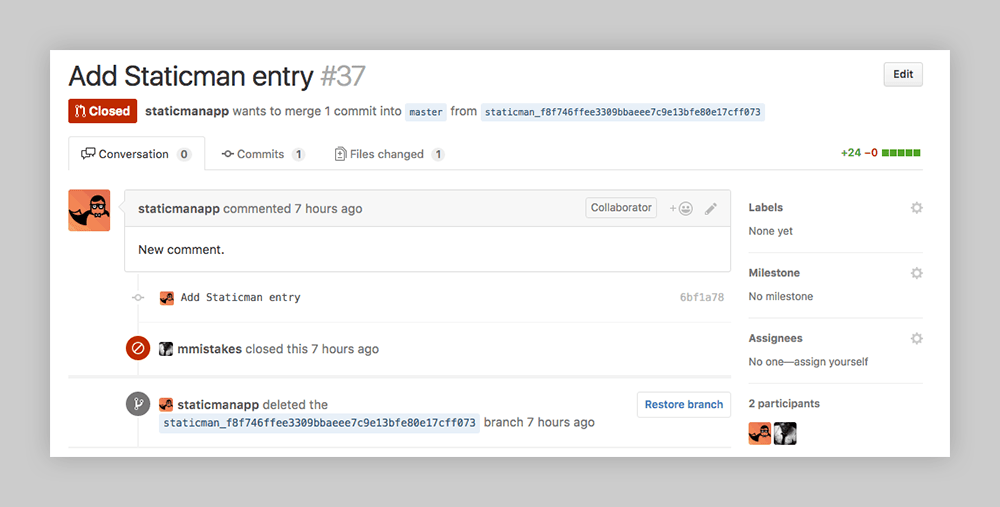
Task: Add a reaction with the smiley icon
Action: (681, 209)
